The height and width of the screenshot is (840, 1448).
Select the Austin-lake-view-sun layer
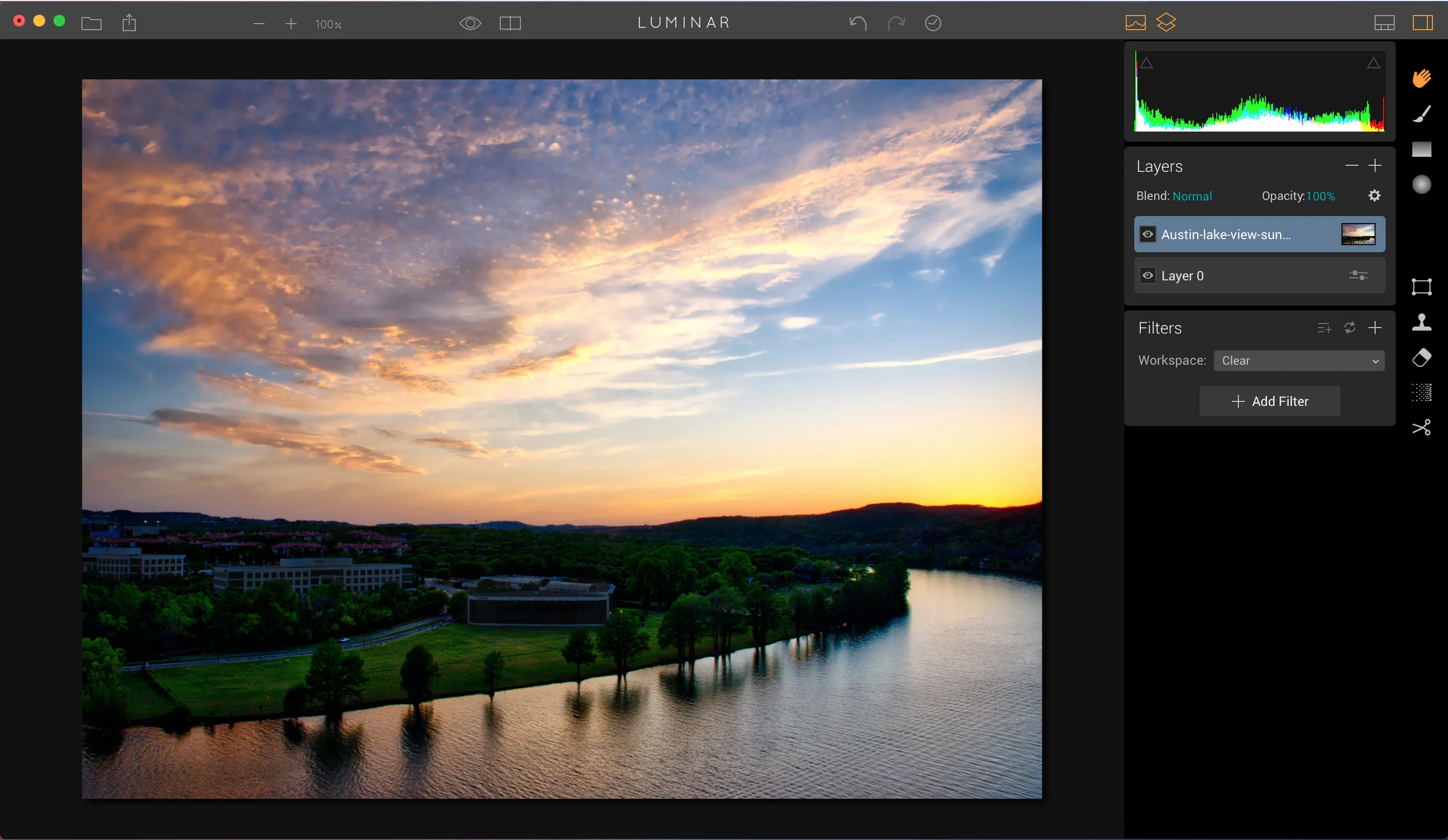1259,234
